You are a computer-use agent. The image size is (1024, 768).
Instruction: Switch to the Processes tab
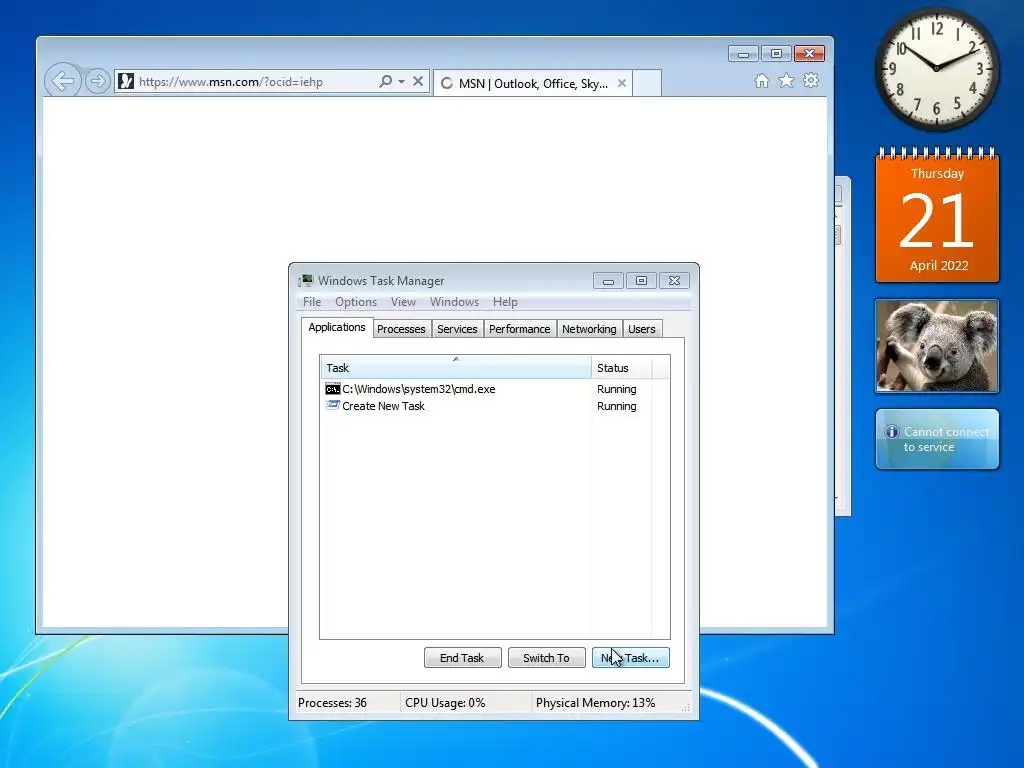[x=401, y=329]
